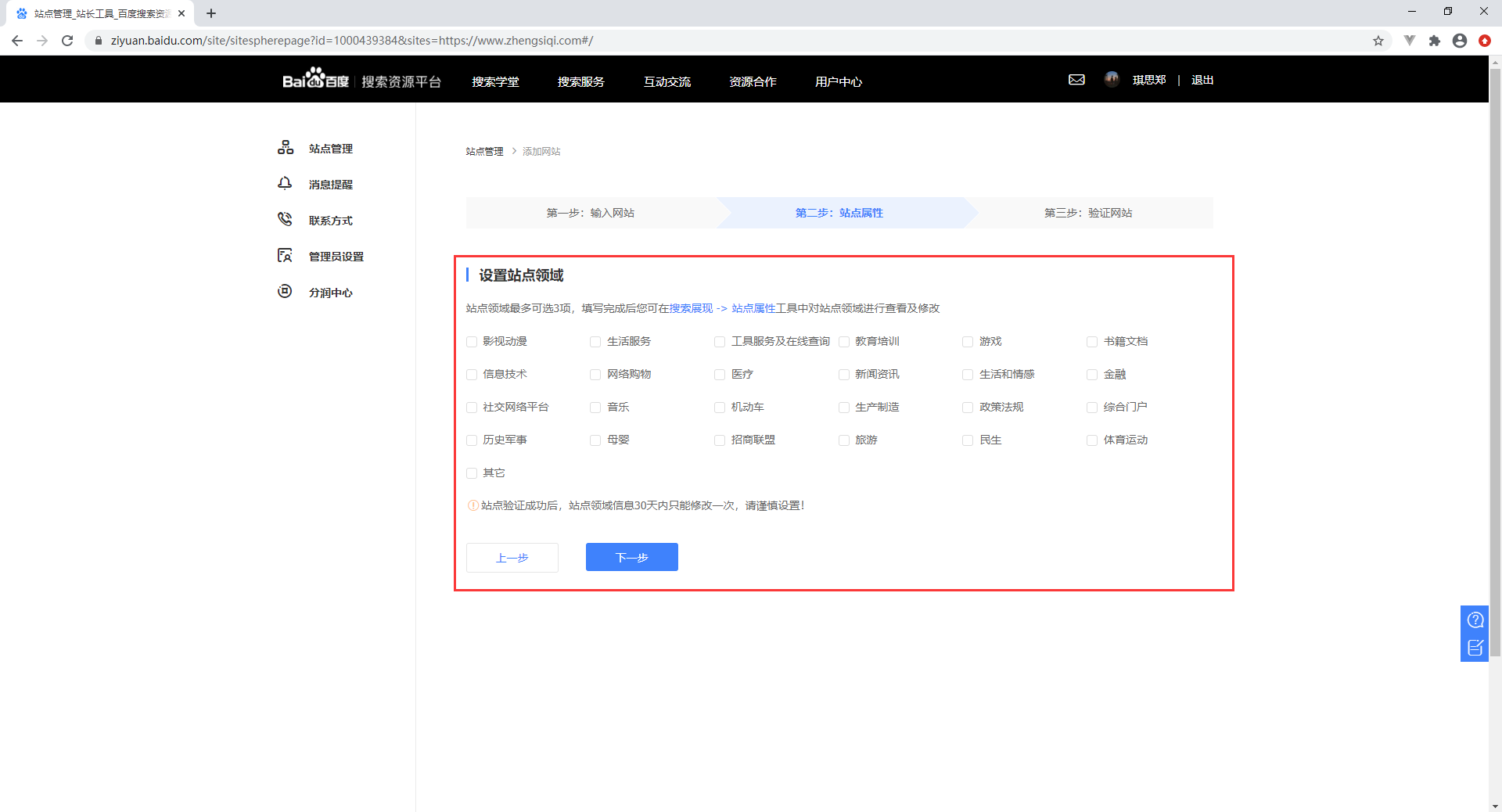Image resolution: width=1502 pixels, height=812 pixels.
Task: Open a new browser tab
Action: [x=211, y=13]
